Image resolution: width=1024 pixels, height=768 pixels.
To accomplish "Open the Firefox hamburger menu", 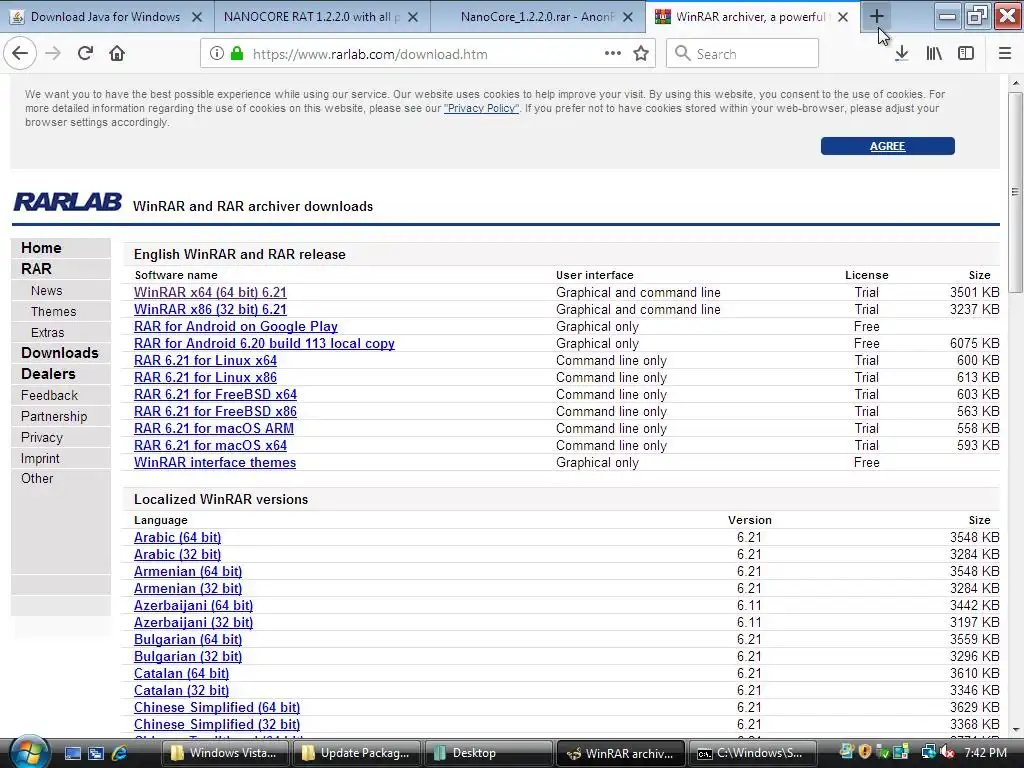I will [x=1005, y=54].
